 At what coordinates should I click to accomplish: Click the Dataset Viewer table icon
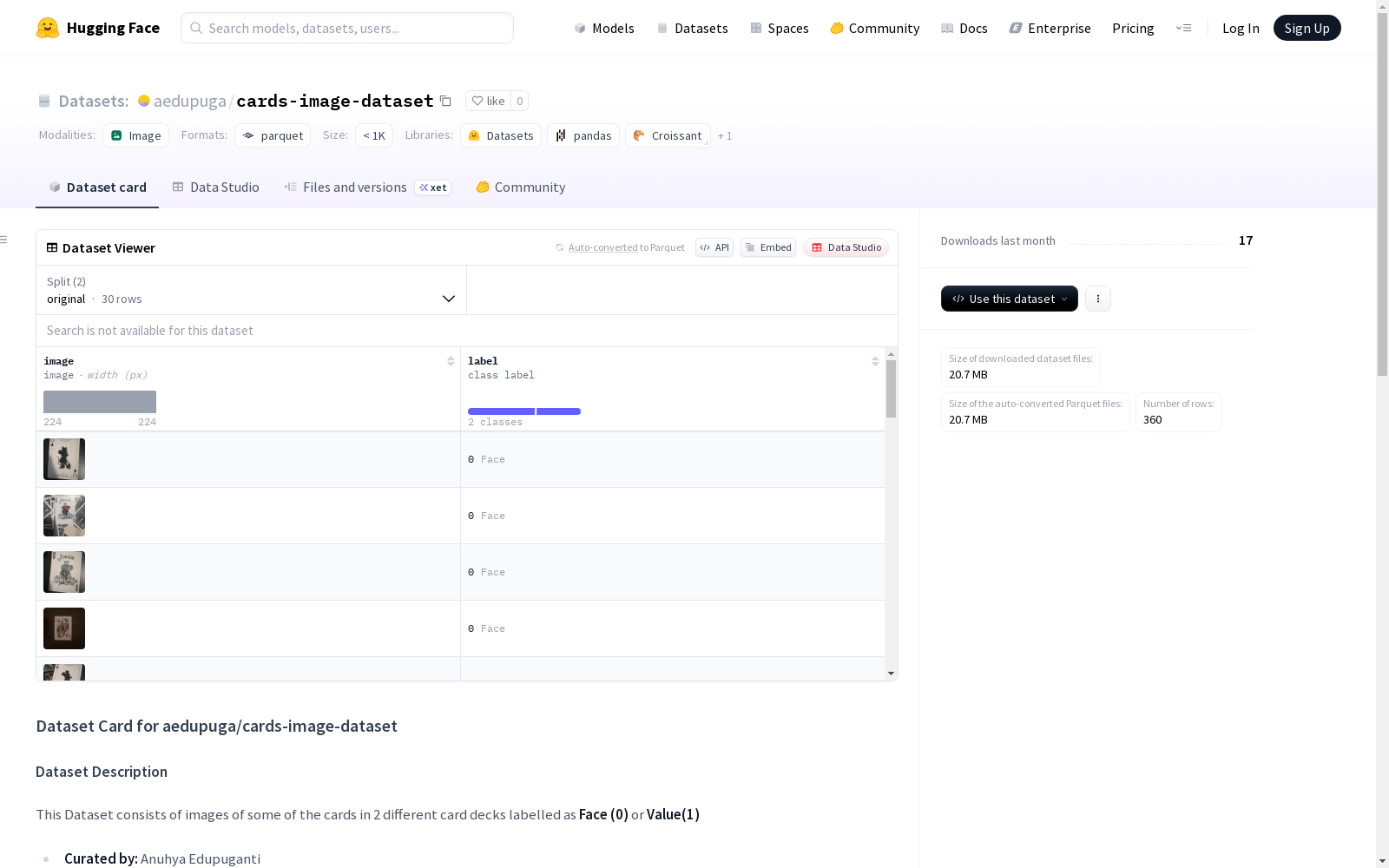coord(52,247)
